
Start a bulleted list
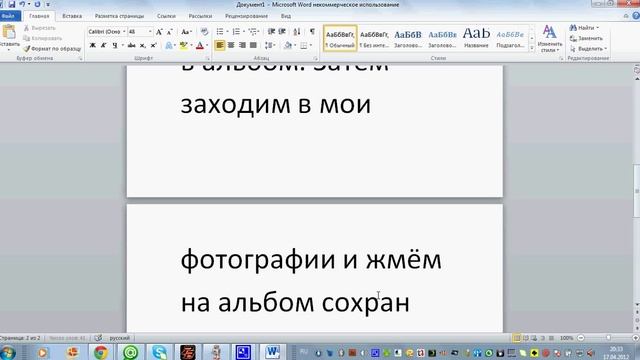point(220,32)
